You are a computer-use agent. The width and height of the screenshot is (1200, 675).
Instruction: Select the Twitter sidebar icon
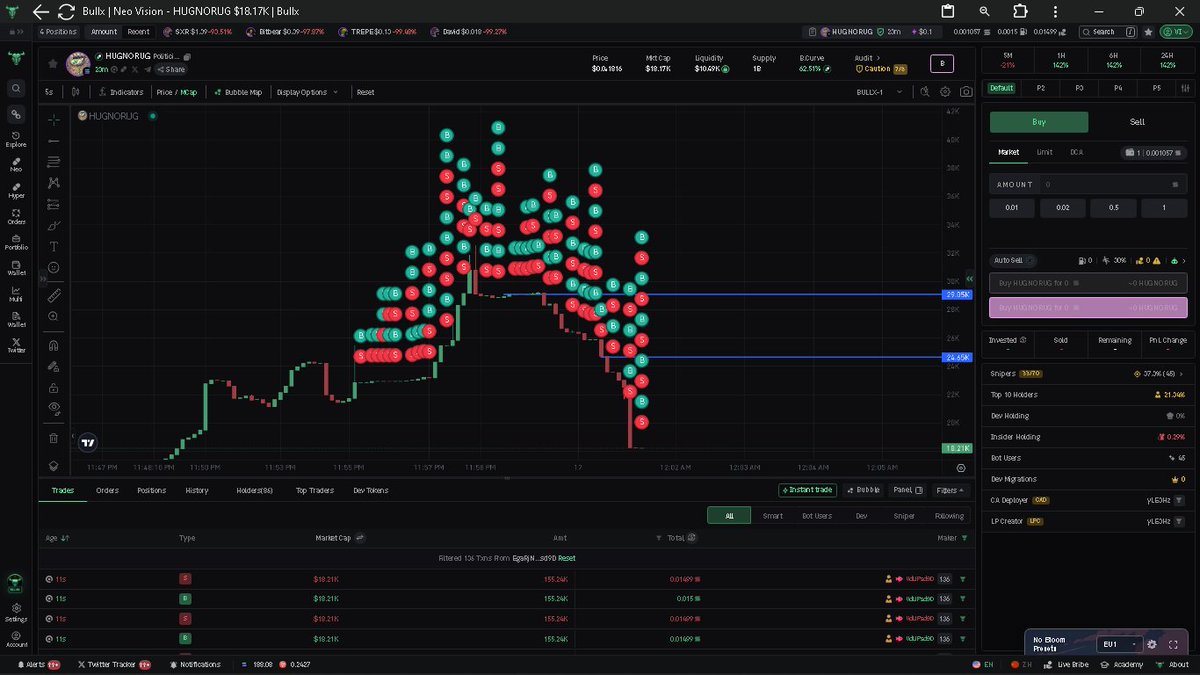[x=16, y=345]
